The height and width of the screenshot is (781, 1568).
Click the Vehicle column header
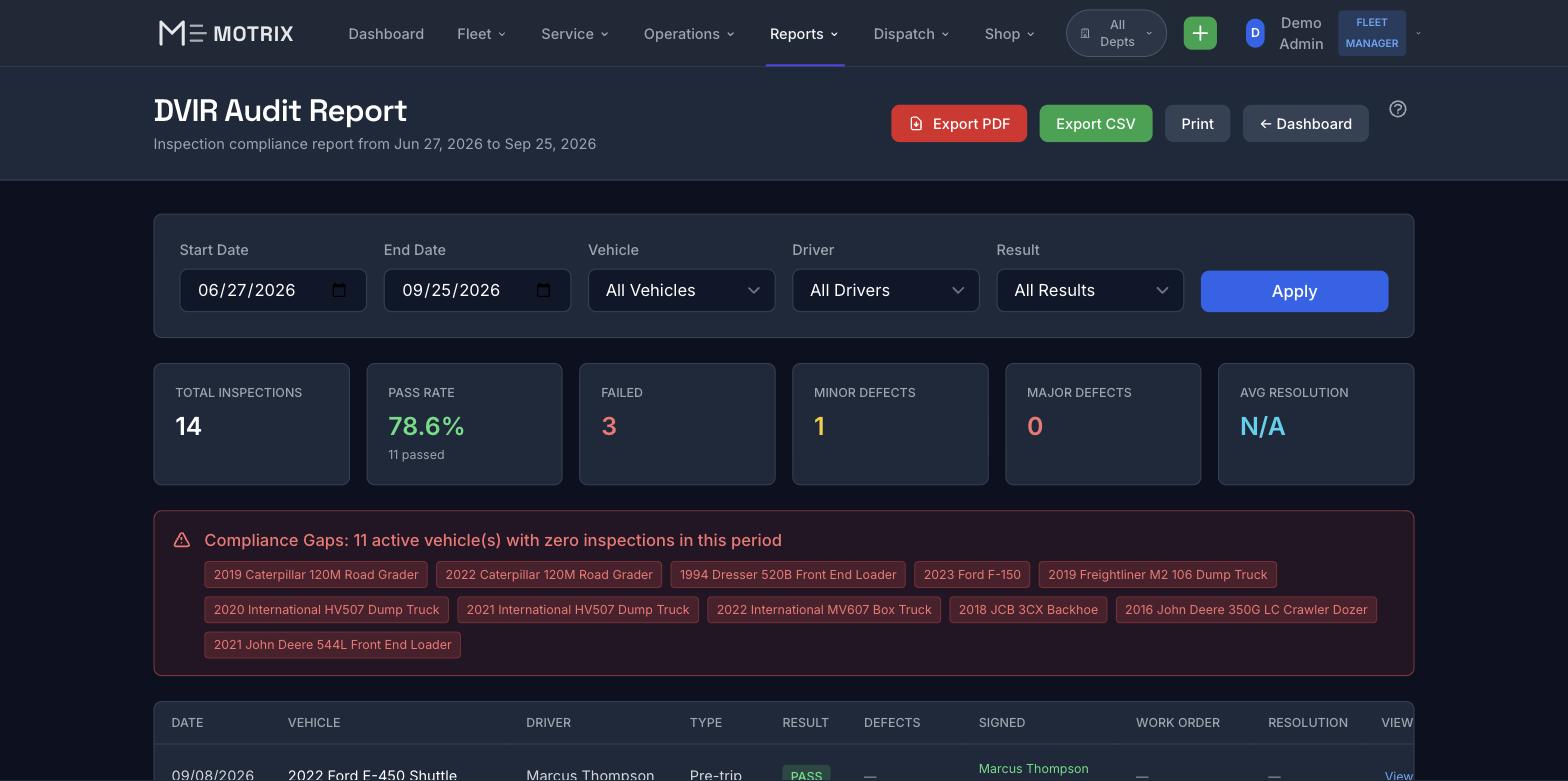(314, 722)
